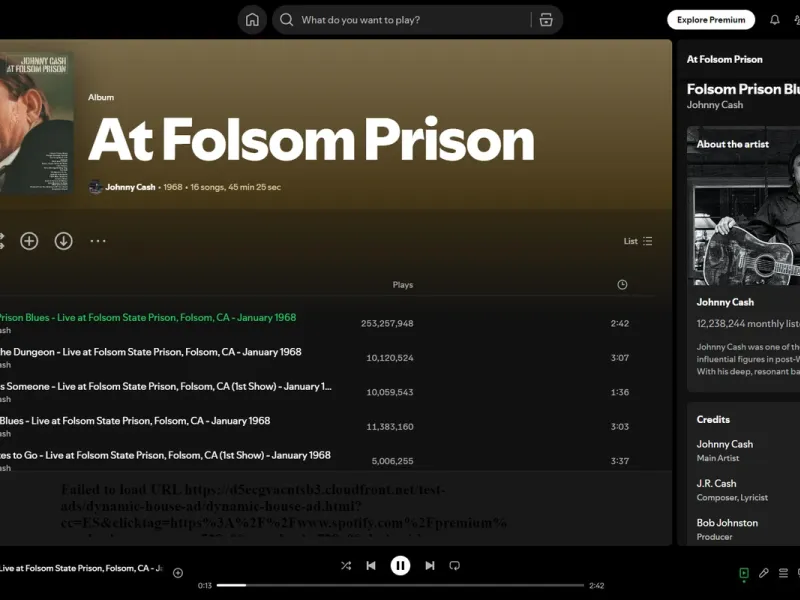Click the small Johnny Cash avatar by album info
800x600 pixels.
(x=95, y=187)
